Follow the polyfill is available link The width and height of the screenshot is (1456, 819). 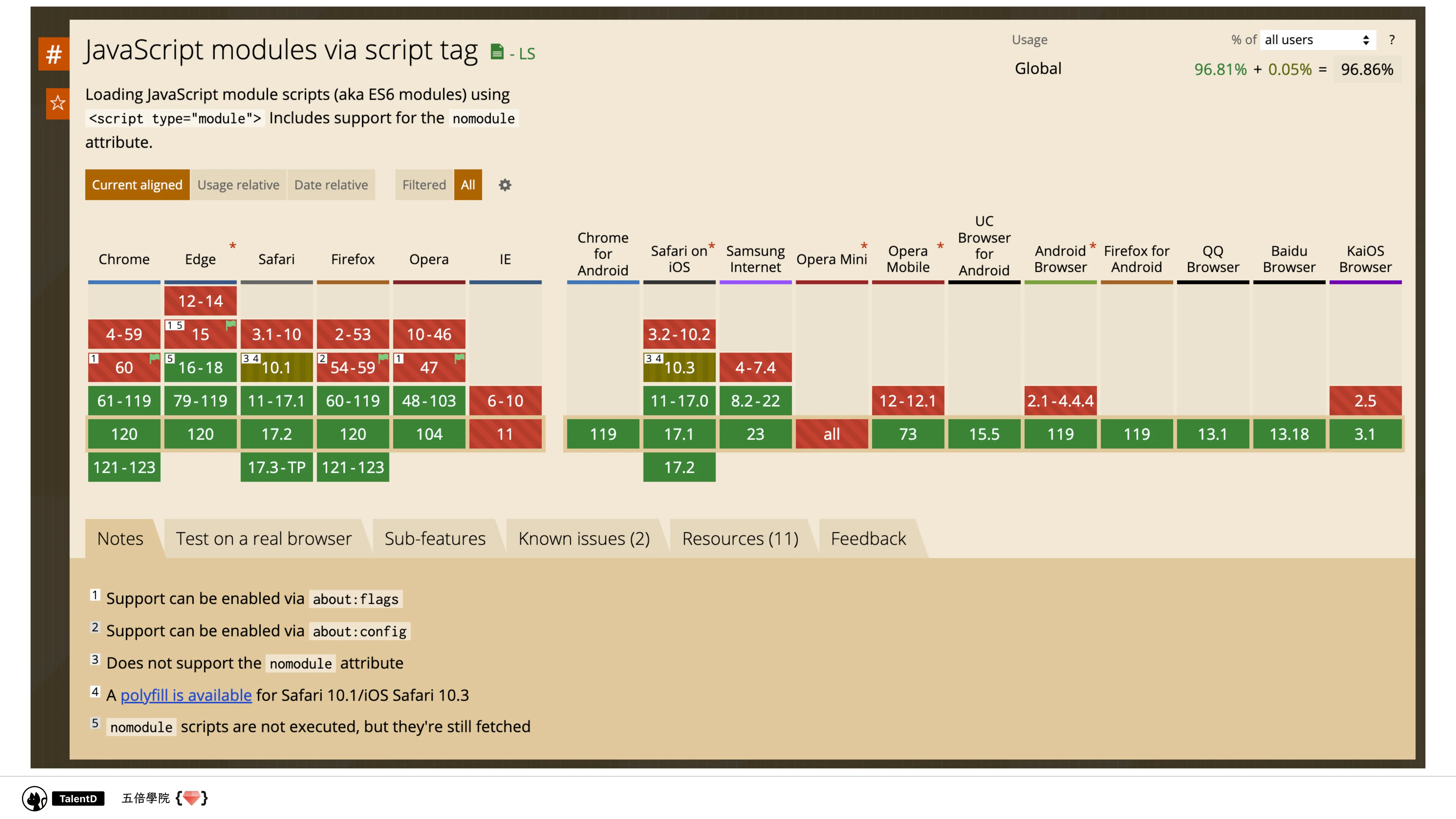tap(186, 695)
